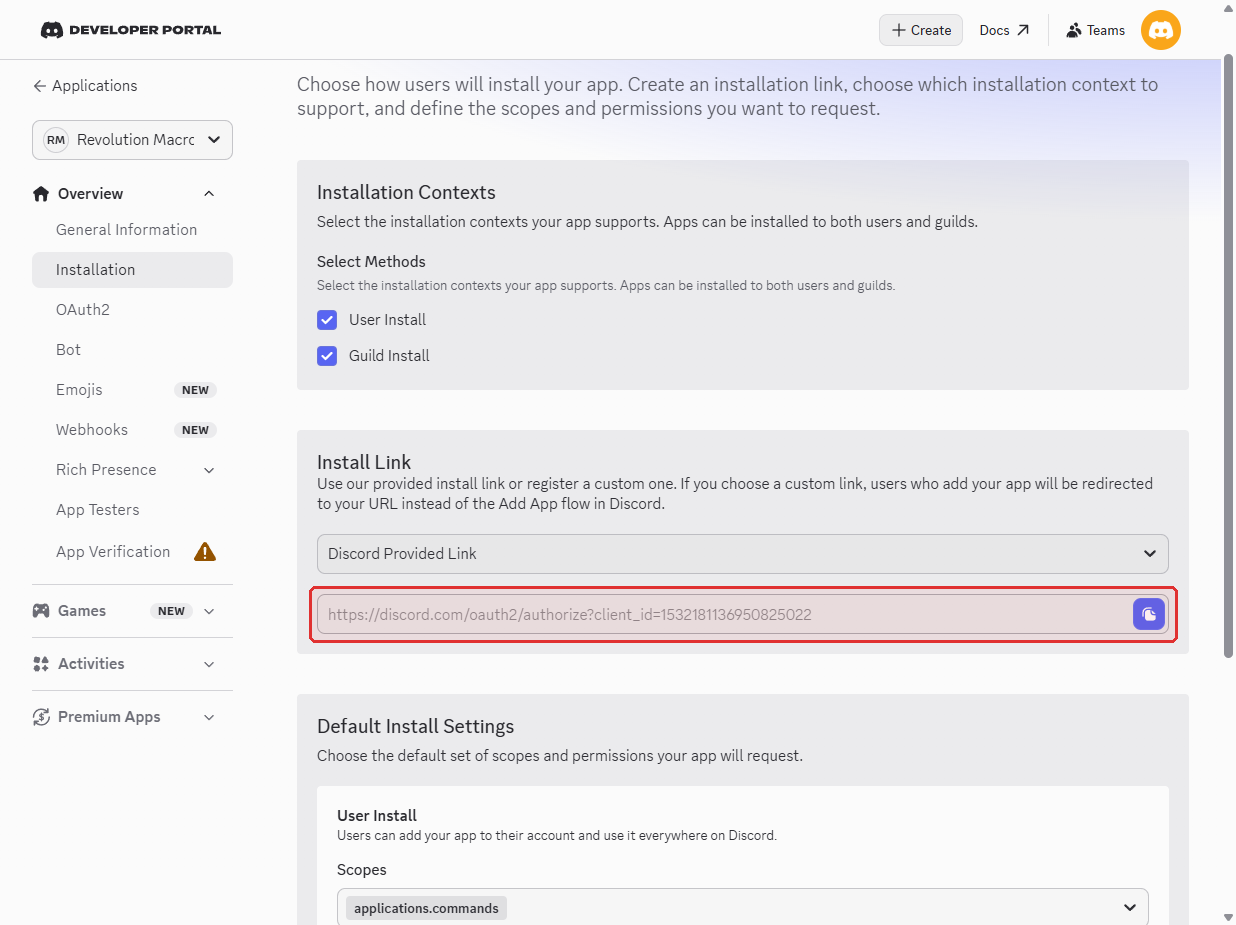Click the Install Link heading
1236x925 pixels.
364,462
